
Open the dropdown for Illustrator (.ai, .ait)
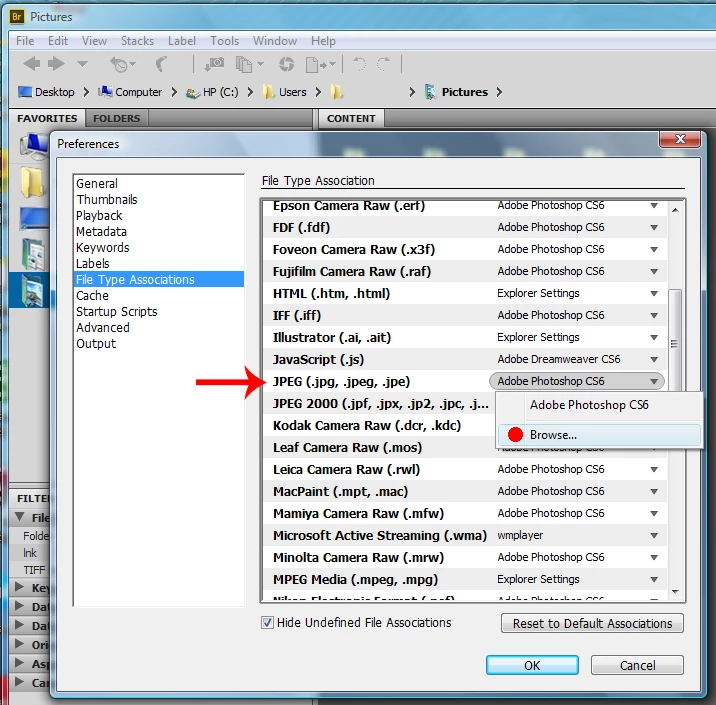coord(654,337)
